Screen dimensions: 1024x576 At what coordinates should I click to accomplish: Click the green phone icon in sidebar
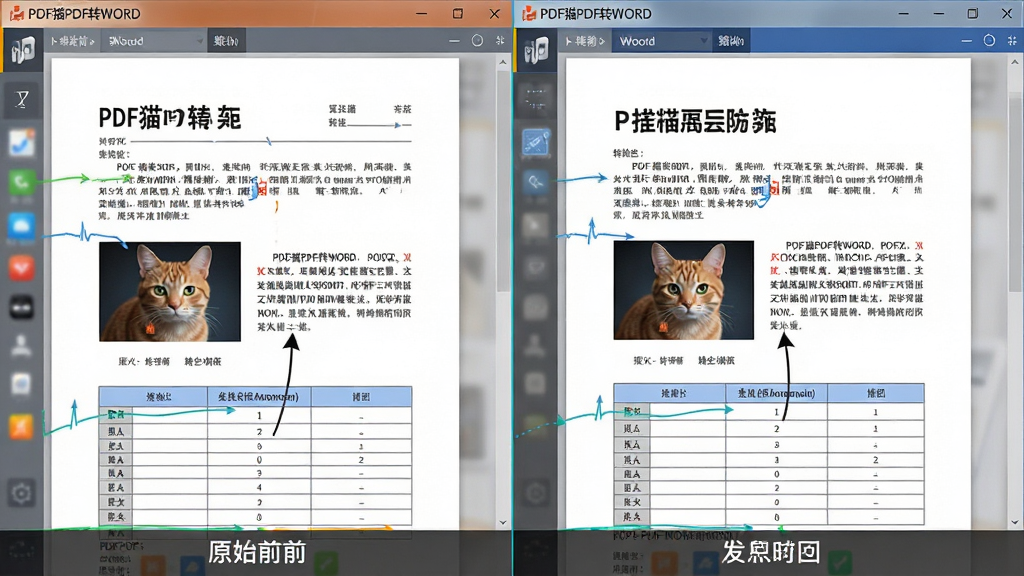point(22,181)
